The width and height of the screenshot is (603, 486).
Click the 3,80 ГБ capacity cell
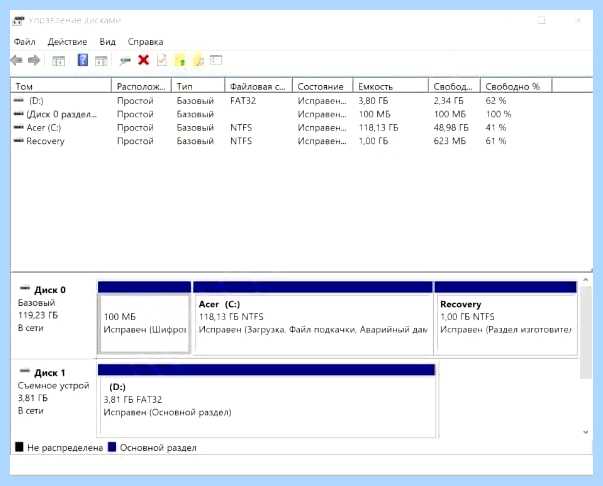(373, 101)
